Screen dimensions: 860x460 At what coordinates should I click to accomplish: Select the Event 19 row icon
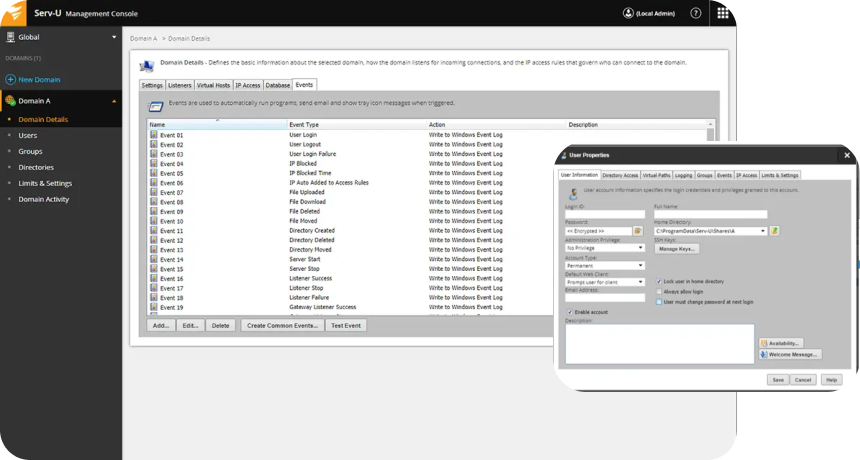(154, 307)
